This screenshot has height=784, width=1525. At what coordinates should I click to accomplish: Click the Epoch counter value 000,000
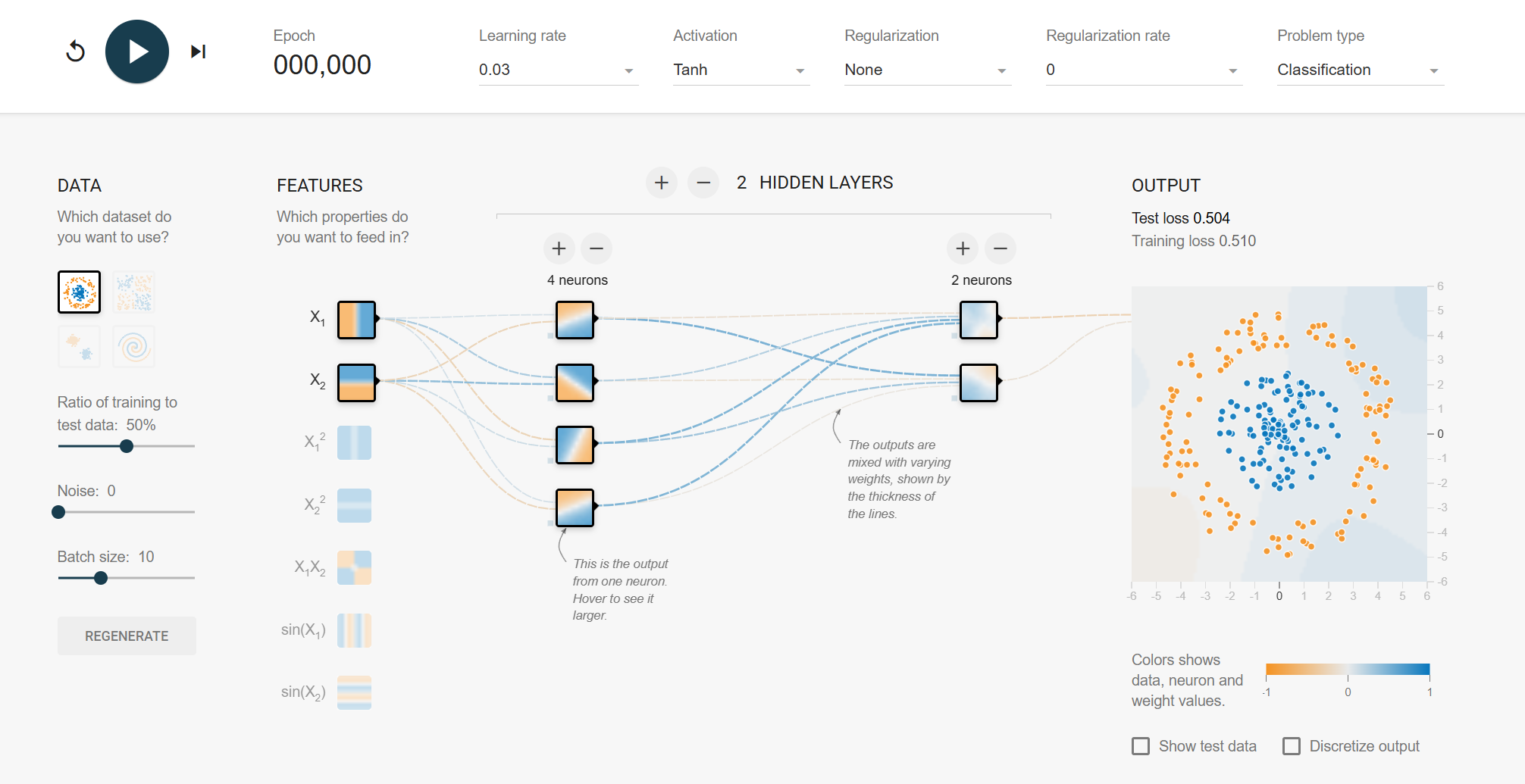click(x=322, y=65)
